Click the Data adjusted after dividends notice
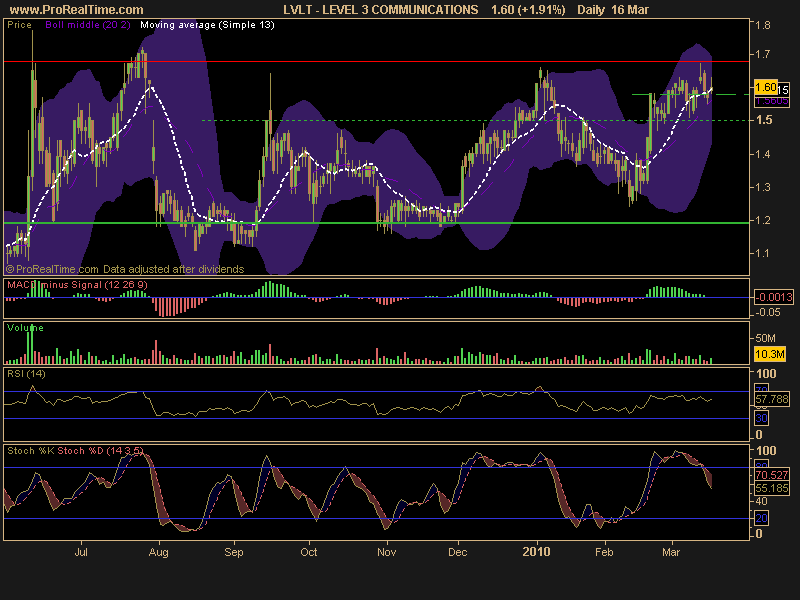This screenshot has height=600, width=800. point(173,269)
